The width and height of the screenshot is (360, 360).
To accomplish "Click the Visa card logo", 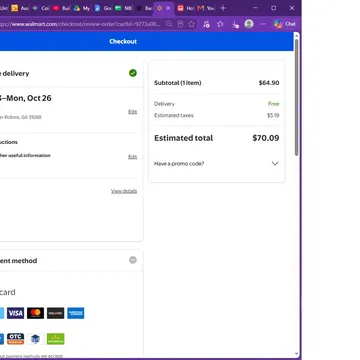I will pyautogui.click(x=16, y=313).
